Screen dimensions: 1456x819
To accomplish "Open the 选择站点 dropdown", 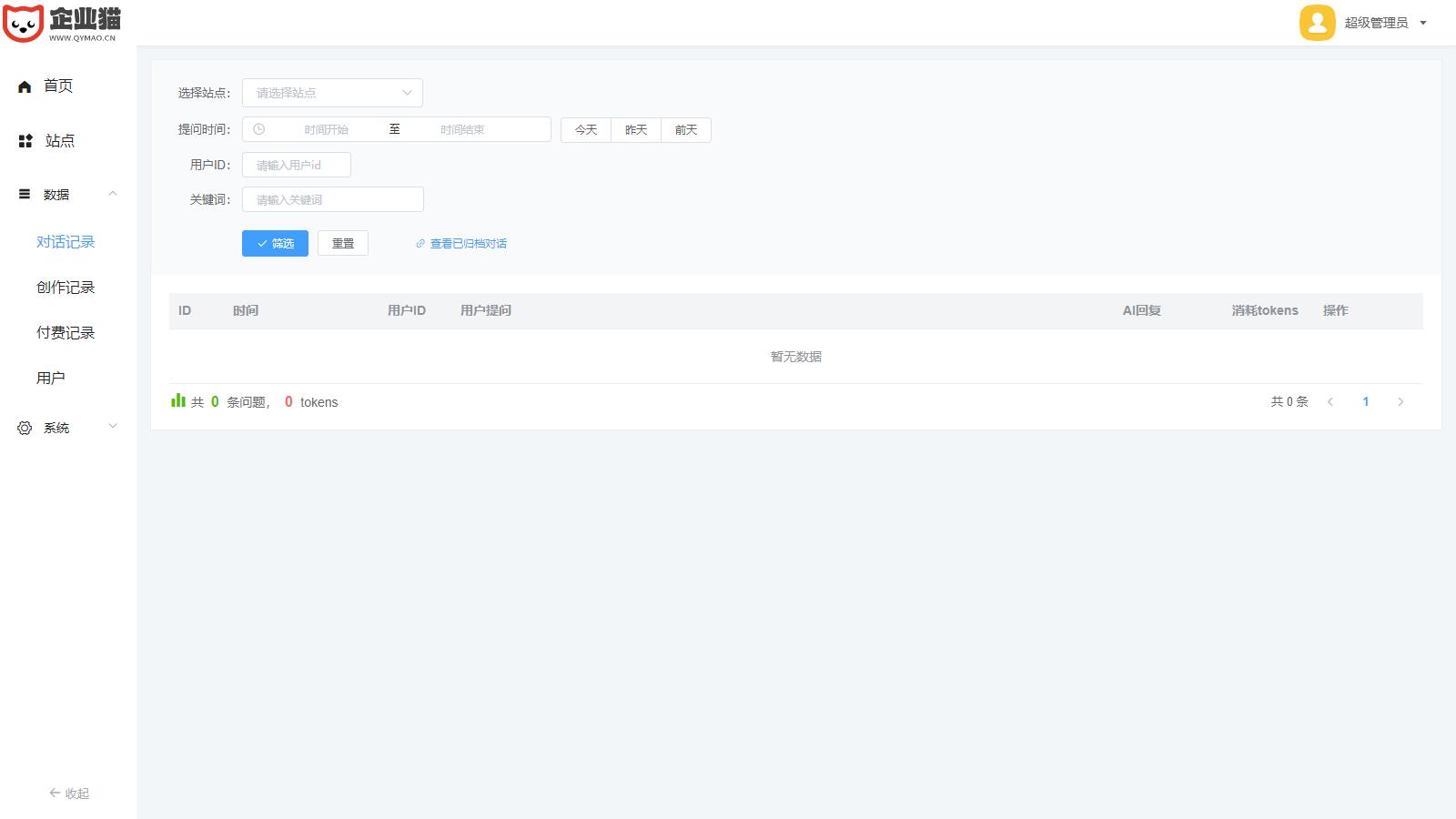I will 332,93.
